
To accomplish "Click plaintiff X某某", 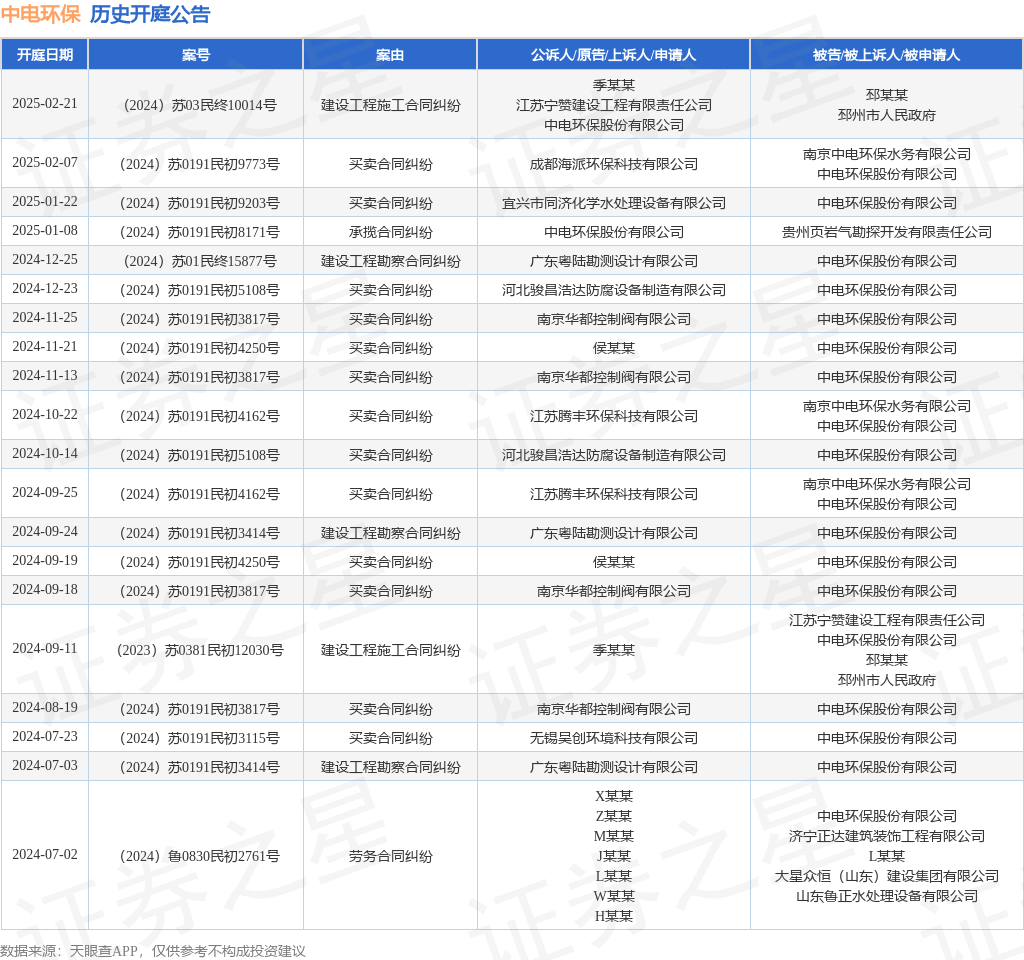I will click(613, 795).
